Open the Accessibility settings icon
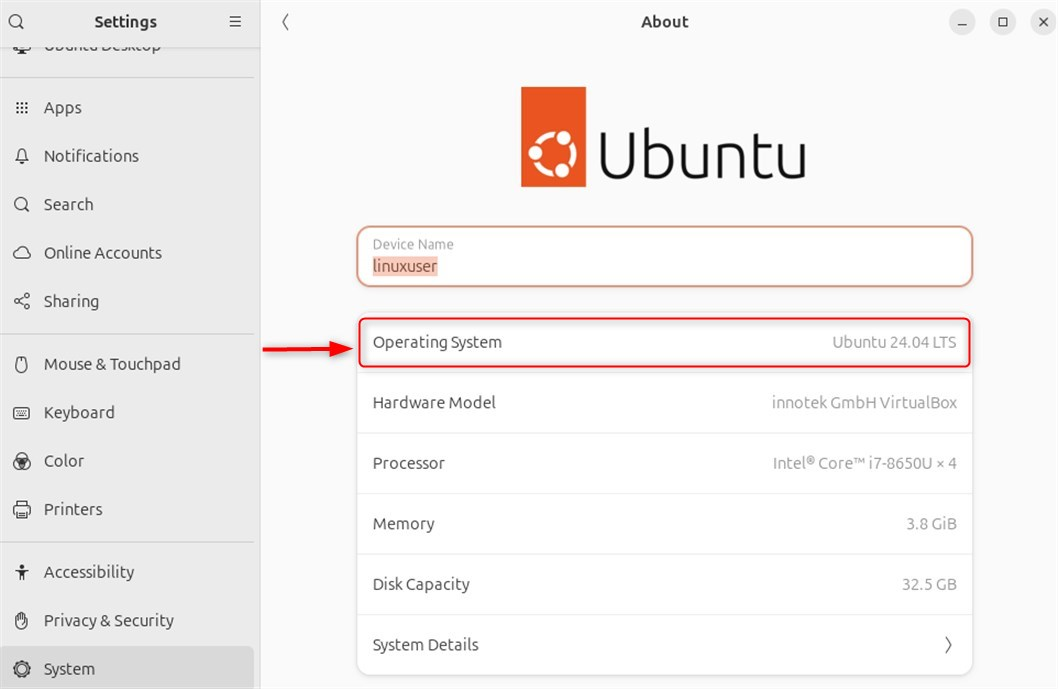Image resolution: width=1058 pixels, height=689 pixels. coord(22,571)
